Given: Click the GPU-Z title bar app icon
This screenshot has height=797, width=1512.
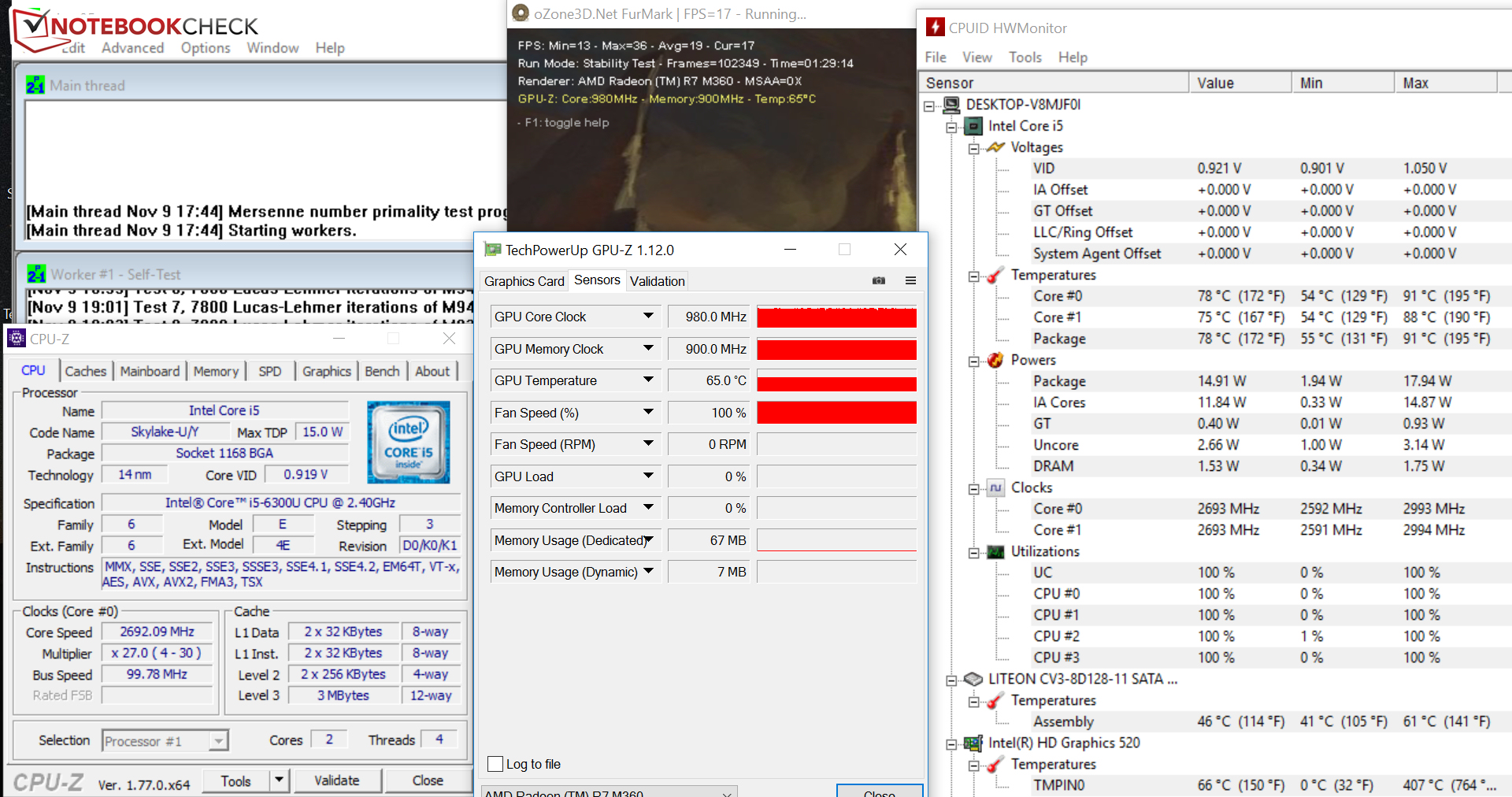Looking at the screenshot, I should pyautogui.click(x=493, y=250).
